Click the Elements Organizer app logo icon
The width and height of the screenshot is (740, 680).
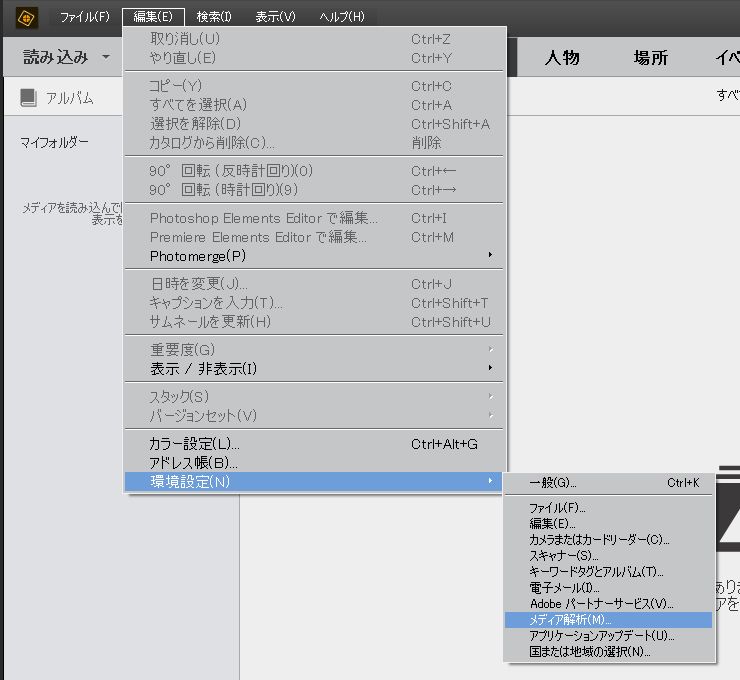tap(27, 18)
